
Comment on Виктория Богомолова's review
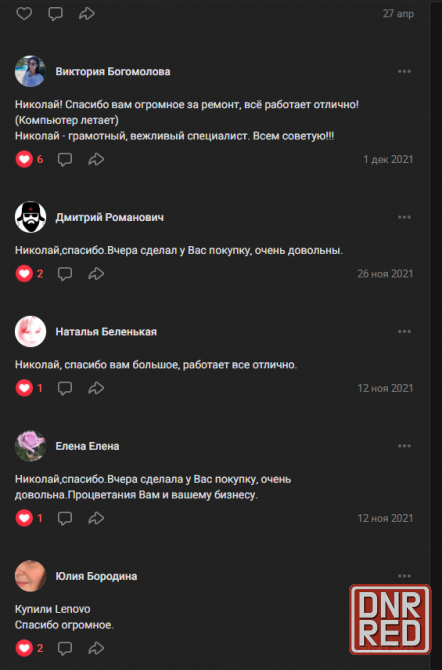[x=65, y=159]
